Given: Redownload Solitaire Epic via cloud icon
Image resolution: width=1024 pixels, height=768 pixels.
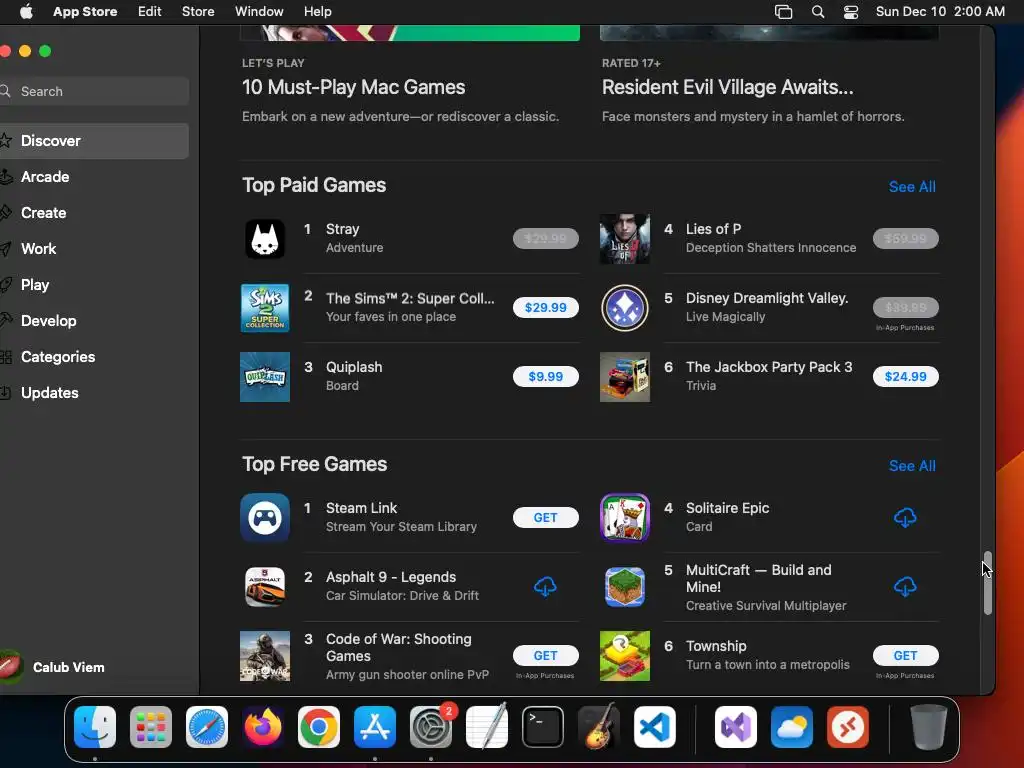Looking at the screenshot, I should coord(904,518).
